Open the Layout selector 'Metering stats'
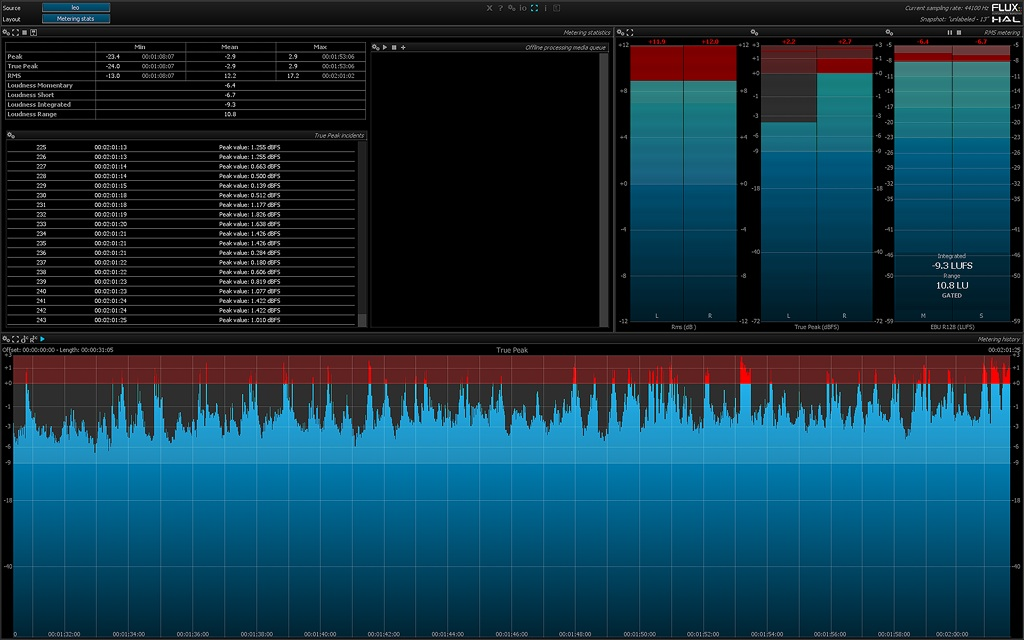This screenshot has height=640, width=1024. tap(76, 19)
